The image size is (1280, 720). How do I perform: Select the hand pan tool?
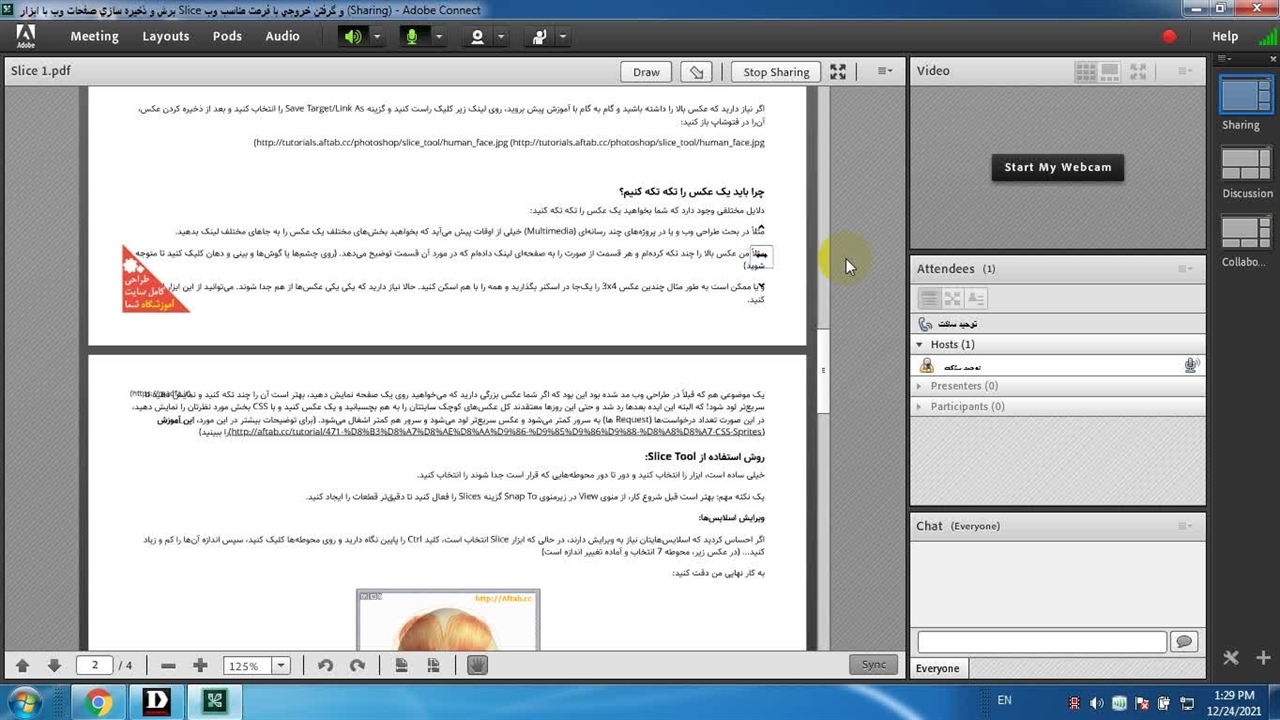click(477, 665)
